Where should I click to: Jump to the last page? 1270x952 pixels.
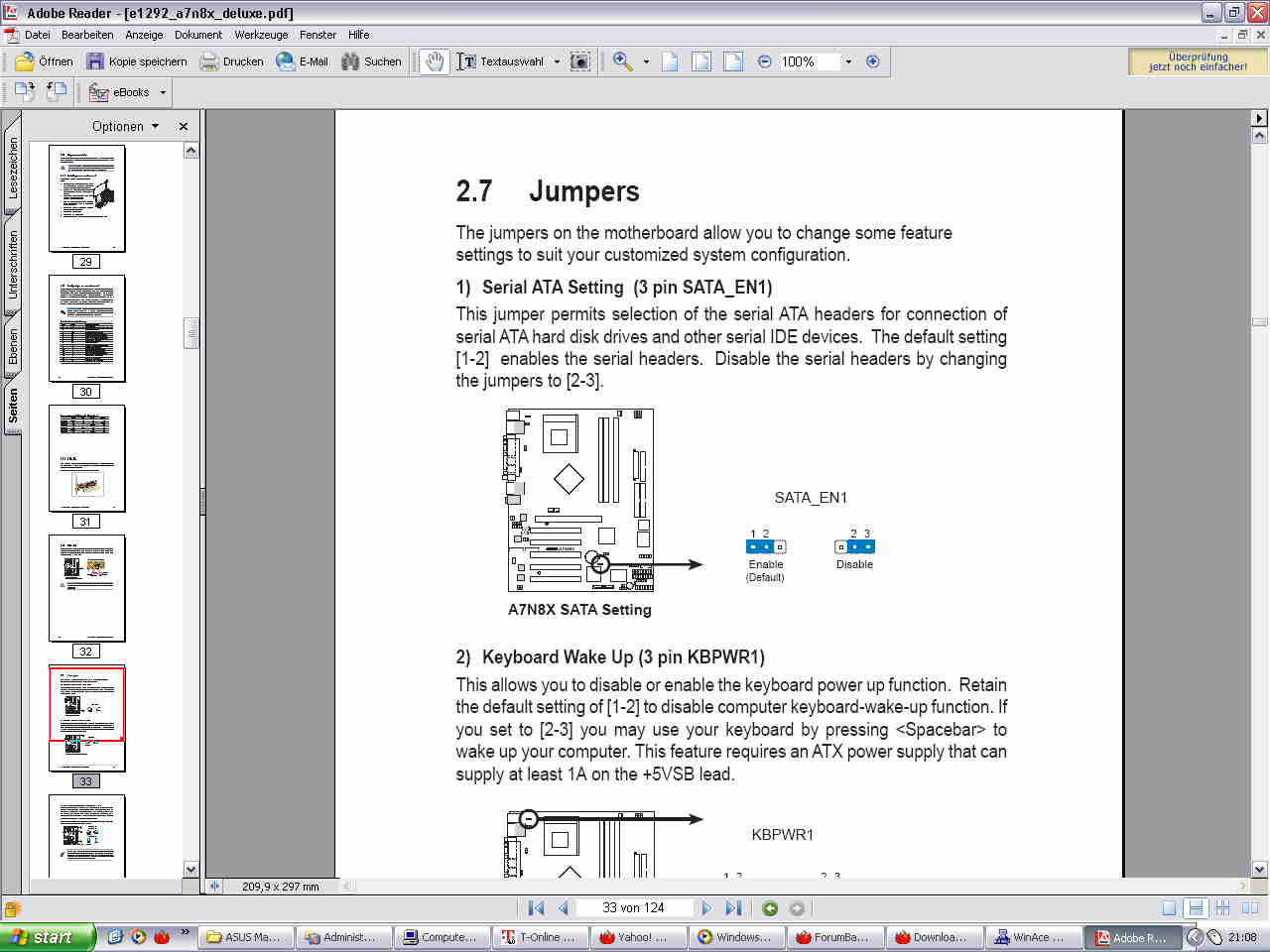pyautogui.click(x=733, y=908)
